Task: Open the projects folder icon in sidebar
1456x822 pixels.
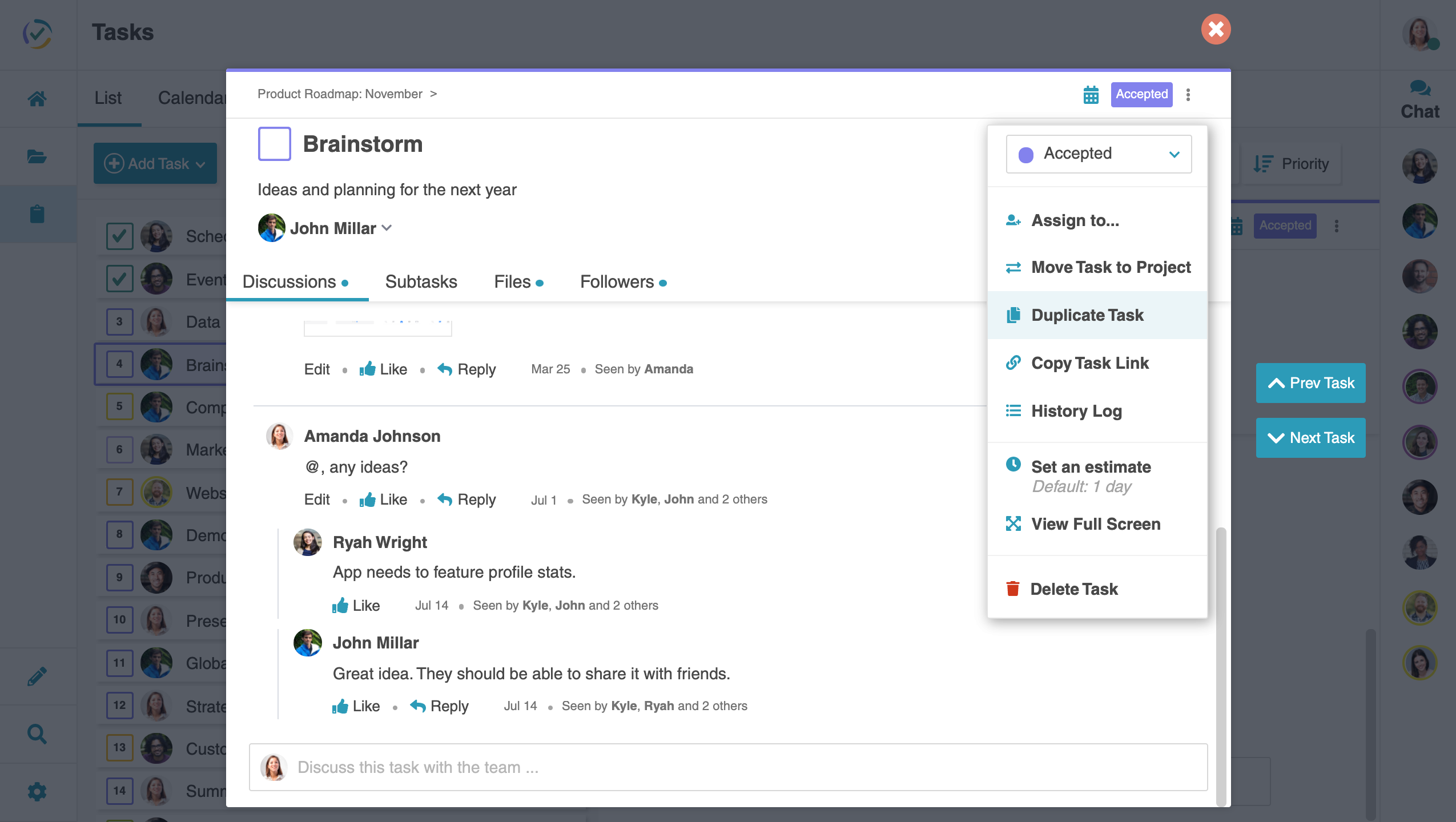Action: pos(37,156)
